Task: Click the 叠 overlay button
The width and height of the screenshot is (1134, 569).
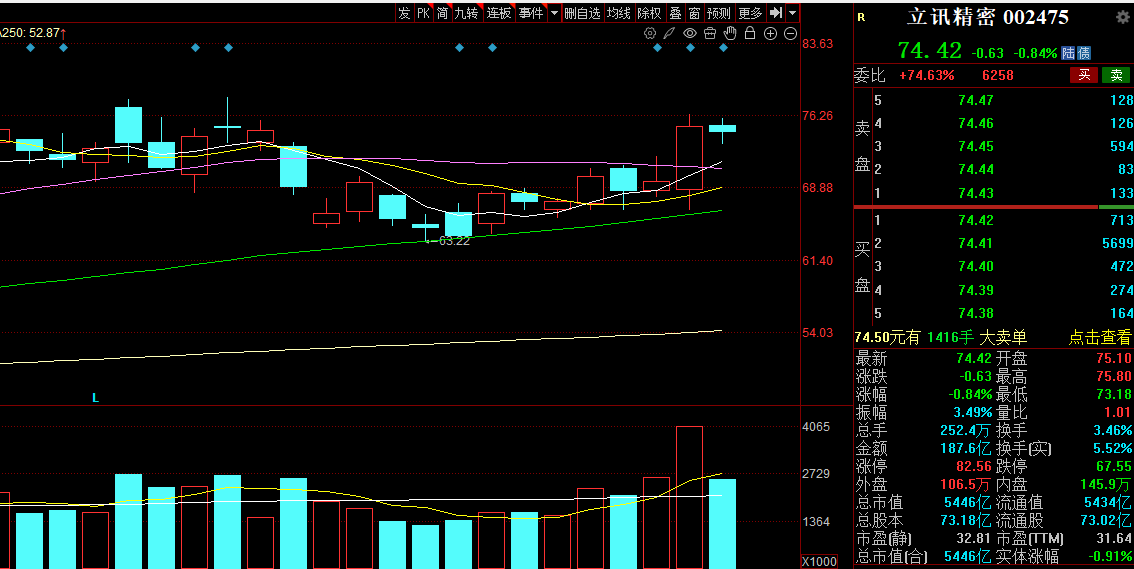Action: [x=675, y=13]
